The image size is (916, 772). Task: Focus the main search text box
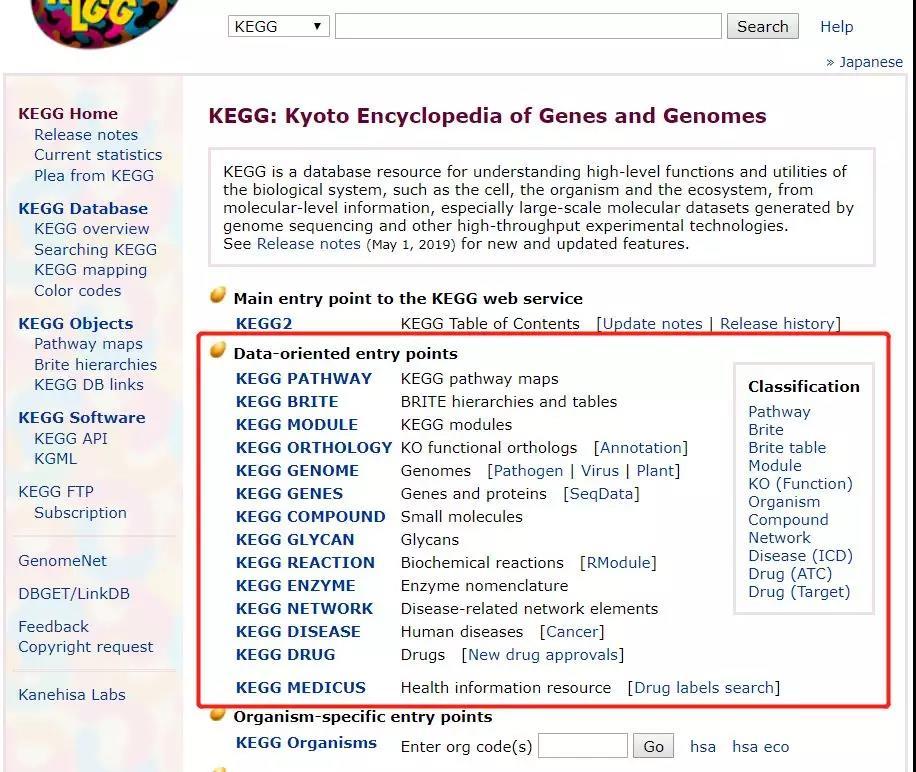[x=528, y=26]
